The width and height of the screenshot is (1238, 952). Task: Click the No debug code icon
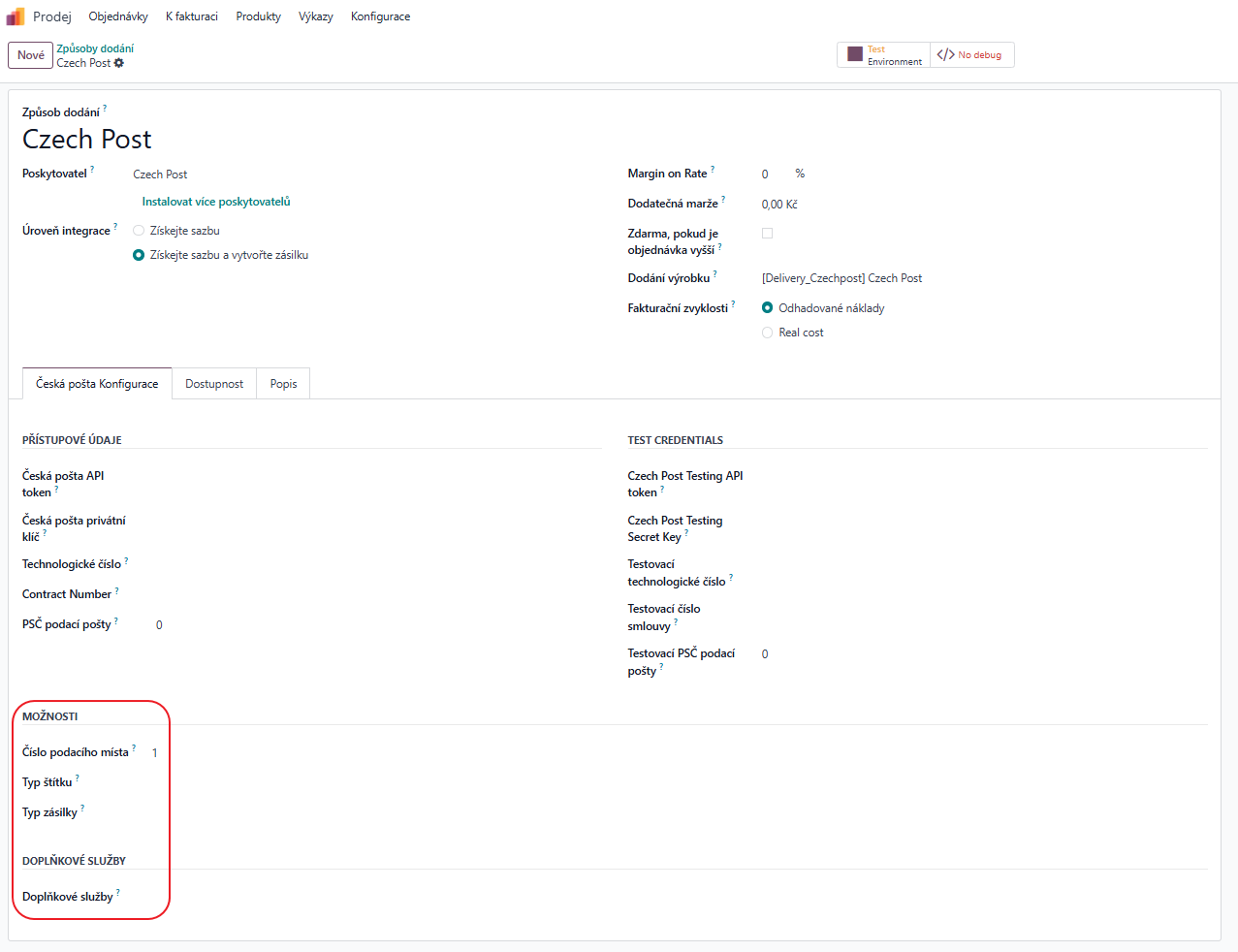point(945,54)
